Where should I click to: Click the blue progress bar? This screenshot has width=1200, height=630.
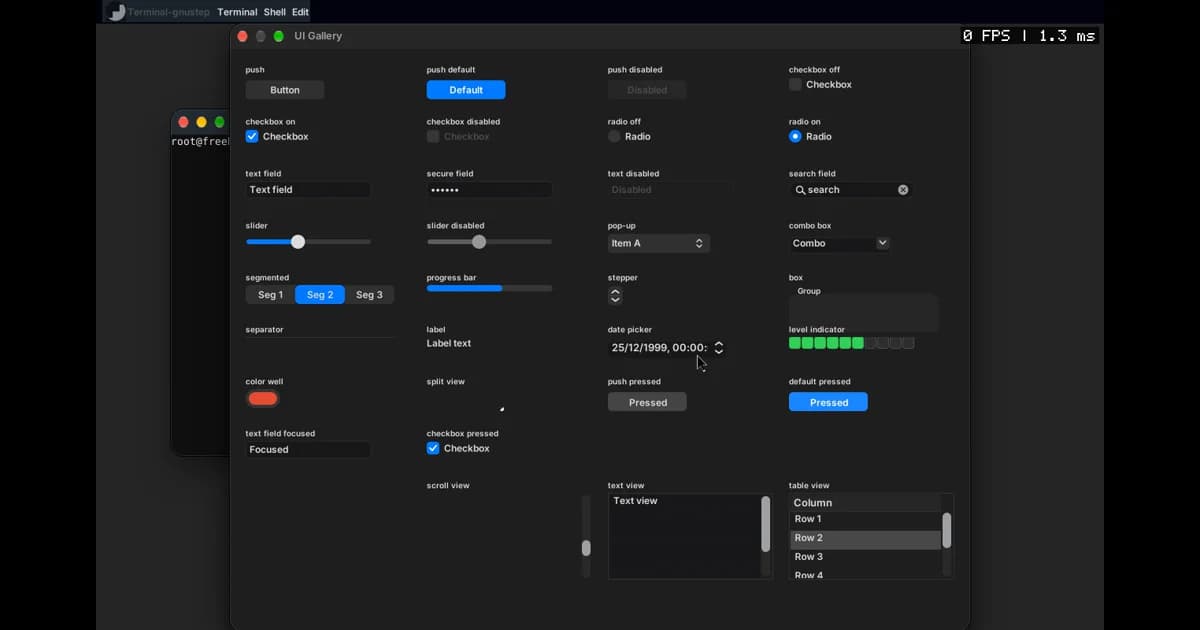(489, 288)
